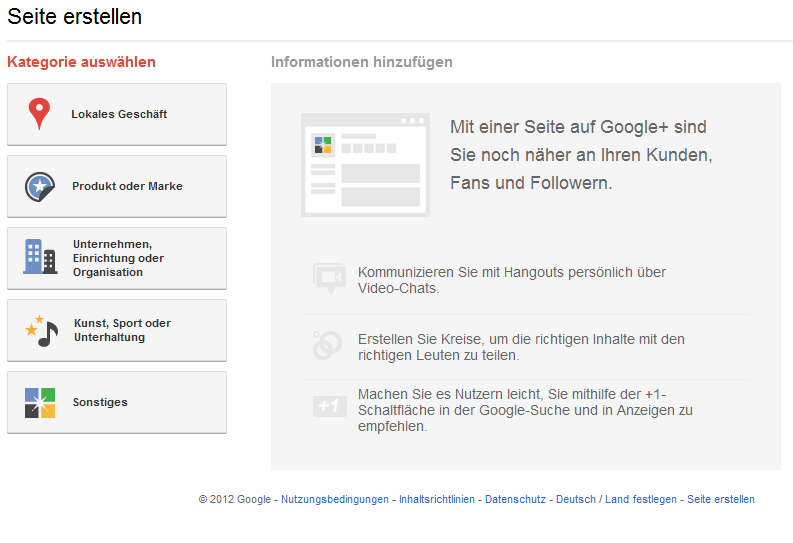Click the +1 badge icon
Image resolution: width=793 pixels, height=543 pixels.
329,406
